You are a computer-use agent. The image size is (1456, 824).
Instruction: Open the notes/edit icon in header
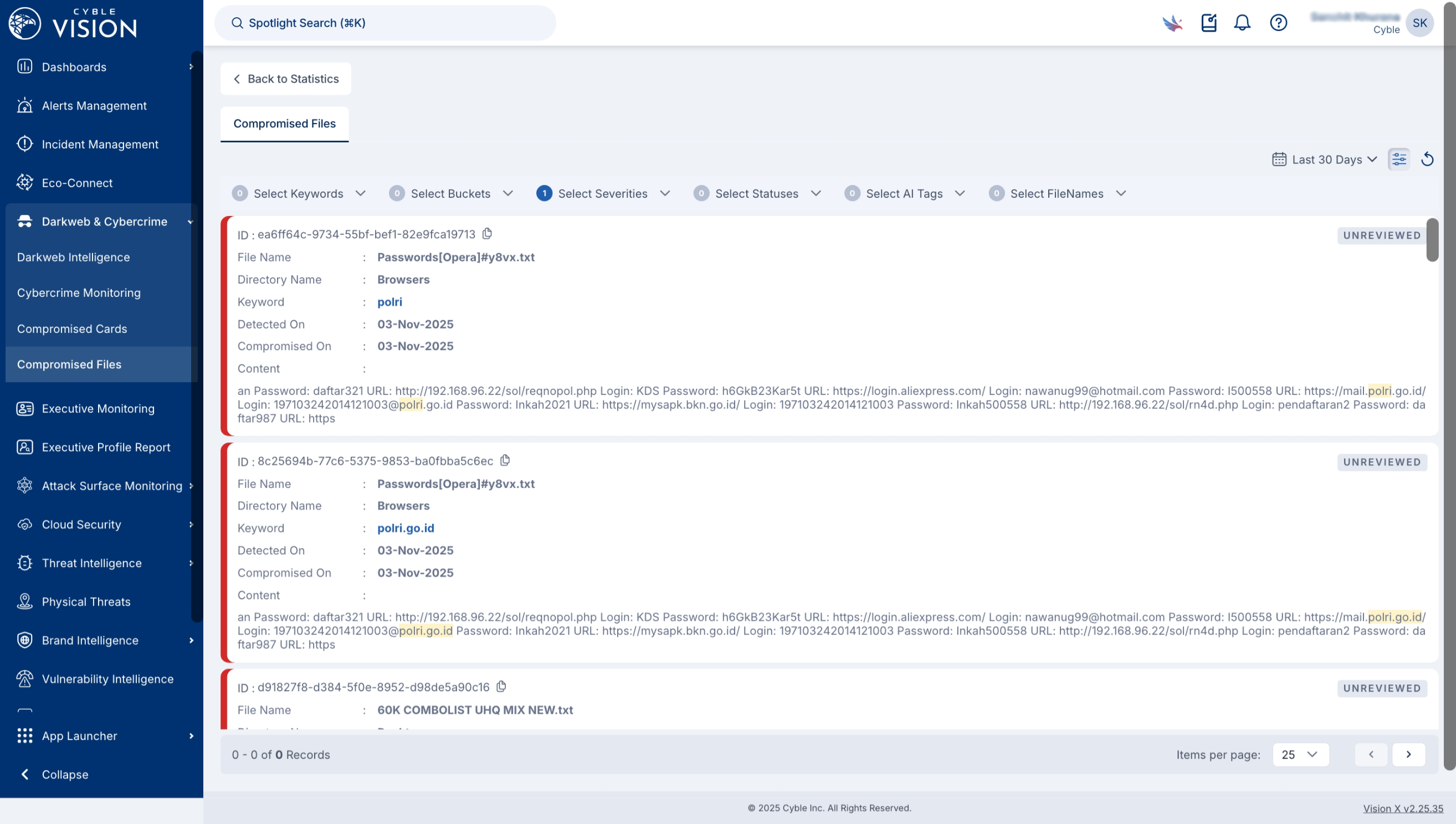1208,23
